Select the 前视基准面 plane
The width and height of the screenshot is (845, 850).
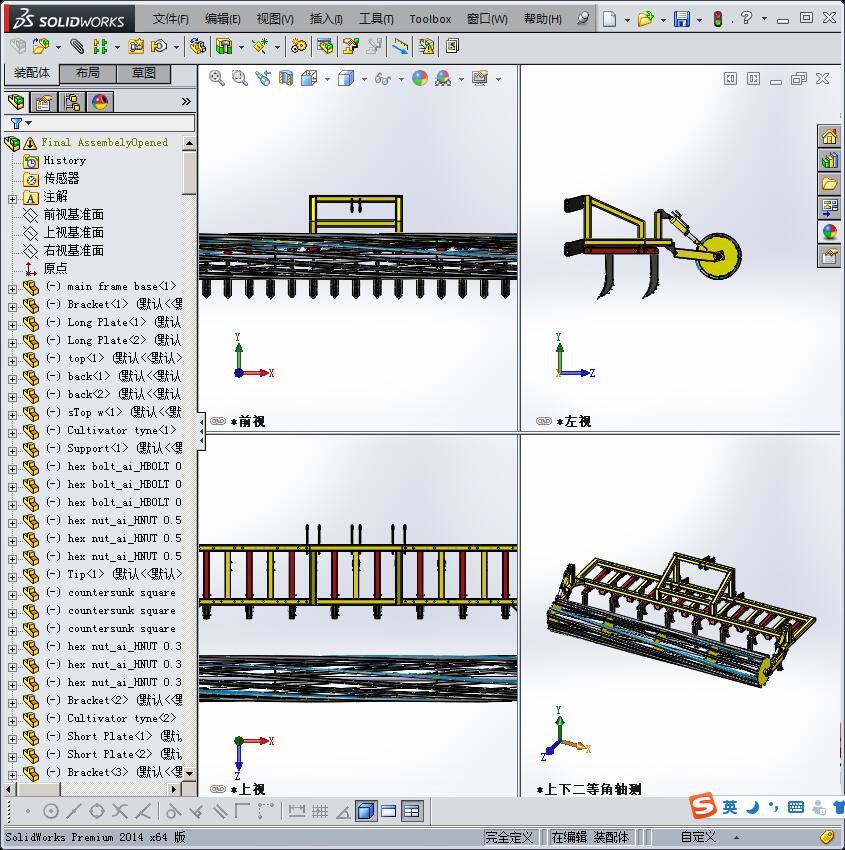click(x=73, y=215)
